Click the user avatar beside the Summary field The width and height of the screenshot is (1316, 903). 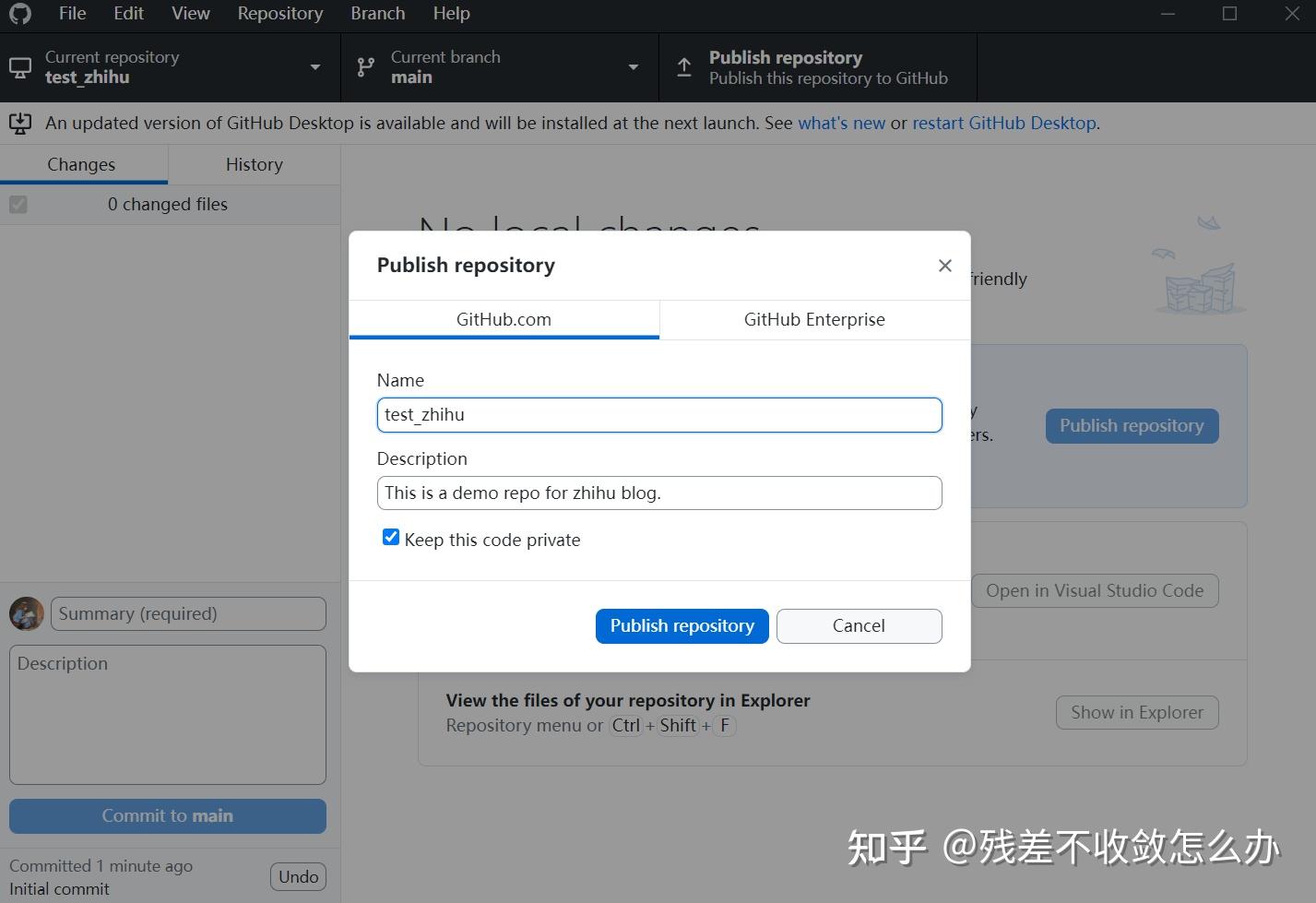pos(26,612)
